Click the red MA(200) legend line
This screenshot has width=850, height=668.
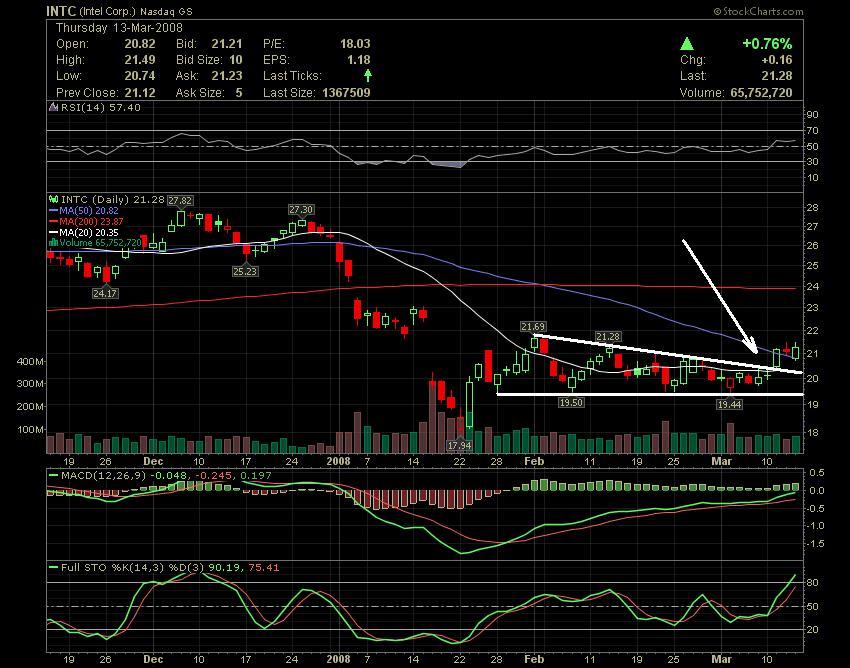click(54, 221)
